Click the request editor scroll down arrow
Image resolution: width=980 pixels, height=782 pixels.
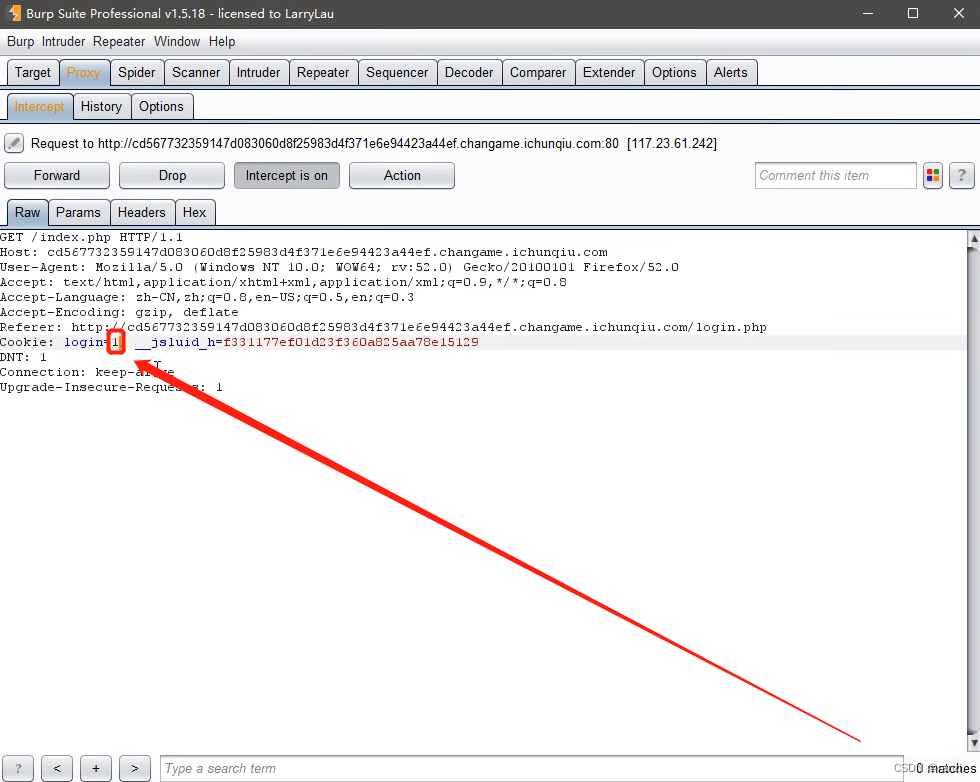click(974, 743)
